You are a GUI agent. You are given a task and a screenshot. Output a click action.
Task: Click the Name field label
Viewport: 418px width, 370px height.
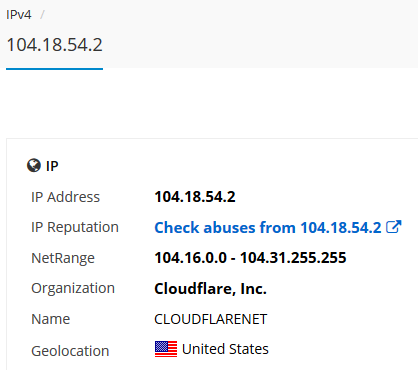click(51, 319)
